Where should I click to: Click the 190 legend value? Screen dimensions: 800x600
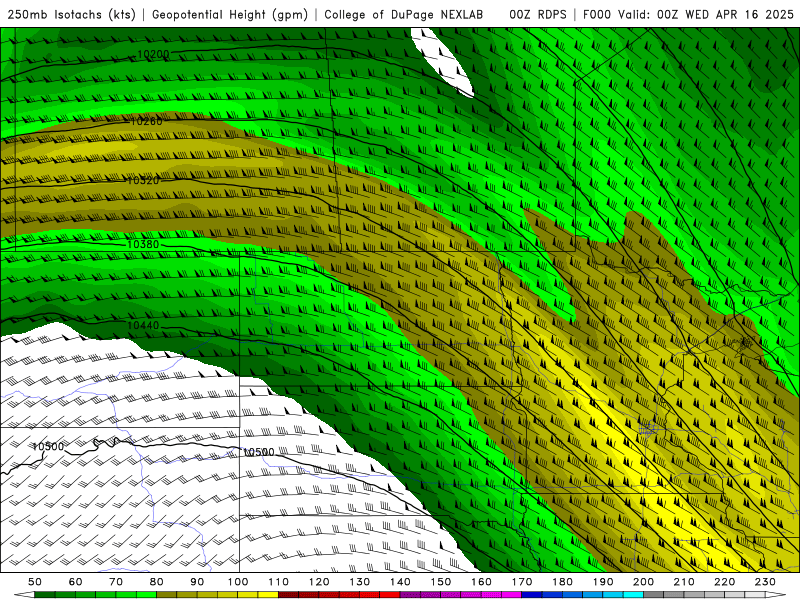click(603, 582)
